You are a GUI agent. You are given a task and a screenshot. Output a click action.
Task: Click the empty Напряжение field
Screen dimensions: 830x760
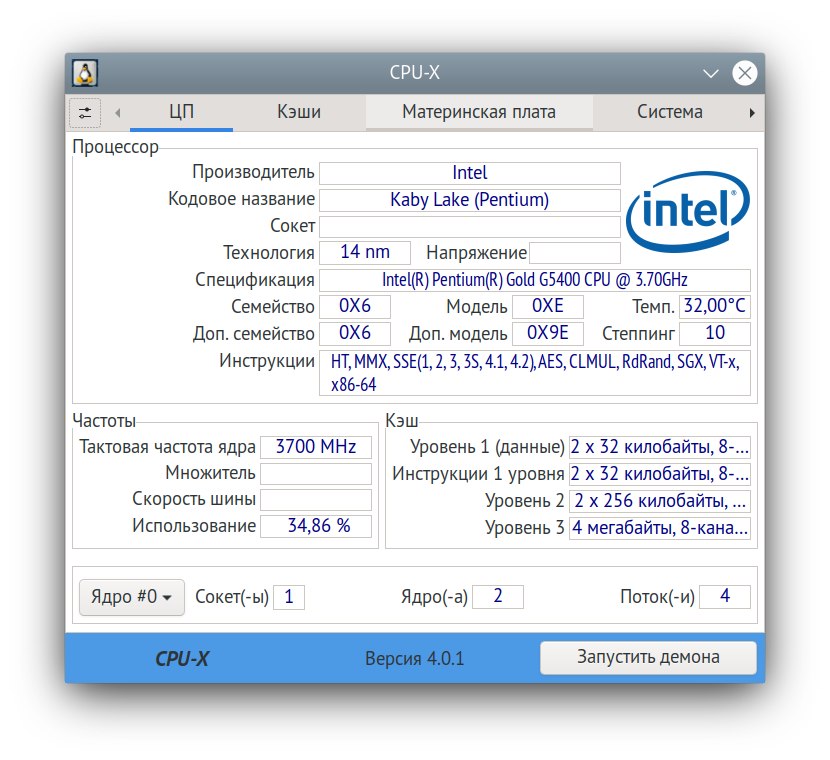575,253
